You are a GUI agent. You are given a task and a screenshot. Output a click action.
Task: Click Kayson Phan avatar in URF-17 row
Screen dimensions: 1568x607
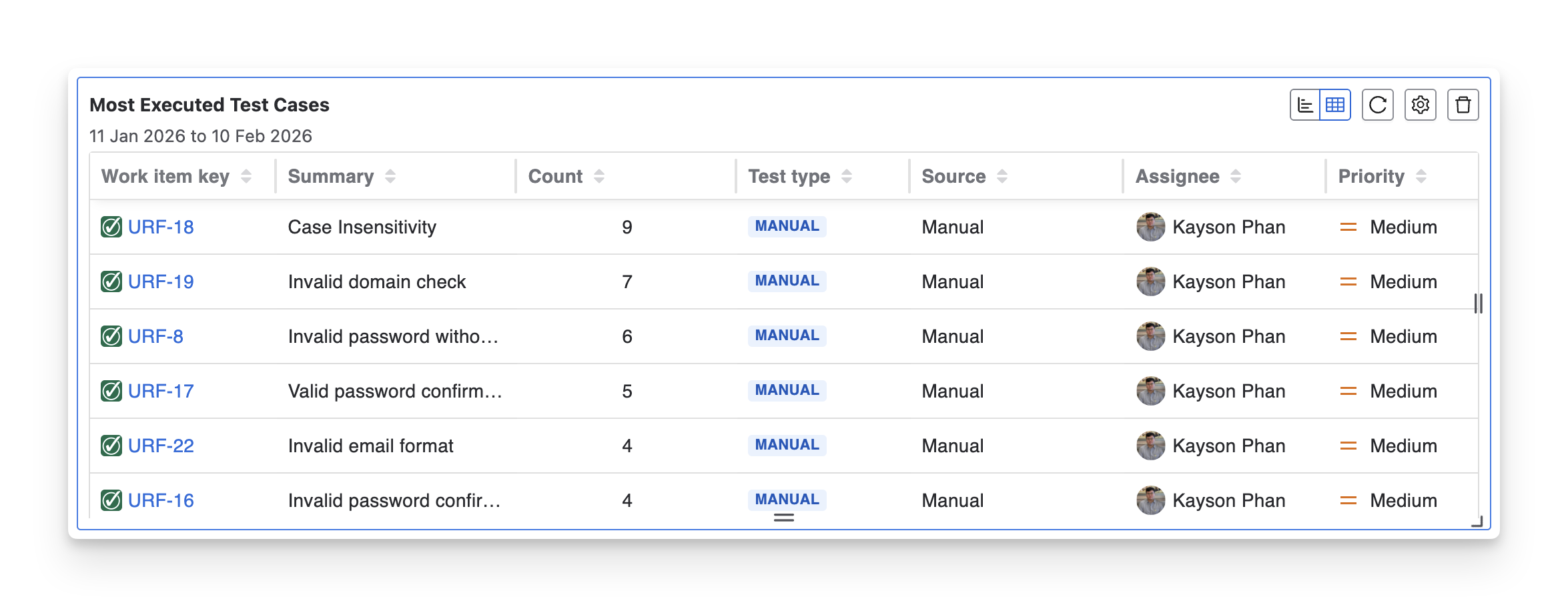[x=1150, y=391]
